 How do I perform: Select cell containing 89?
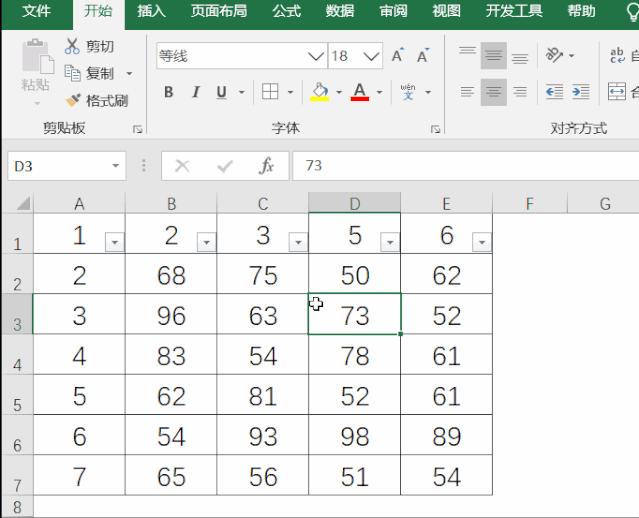pyautogui.click(x=447, y=435)
